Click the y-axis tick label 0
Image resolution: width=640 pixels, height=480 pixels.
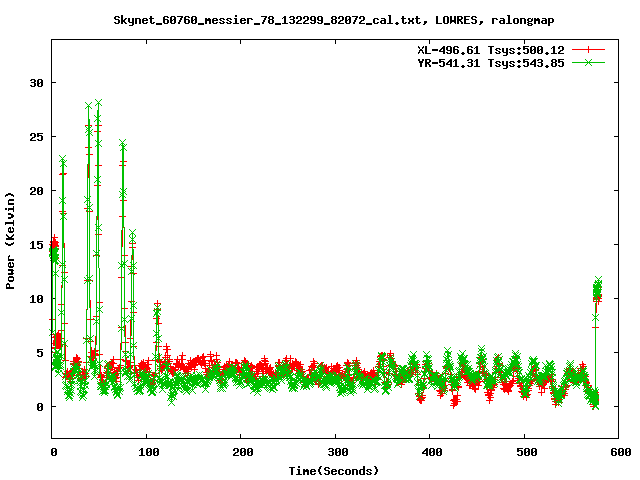[x=40, y=407]
